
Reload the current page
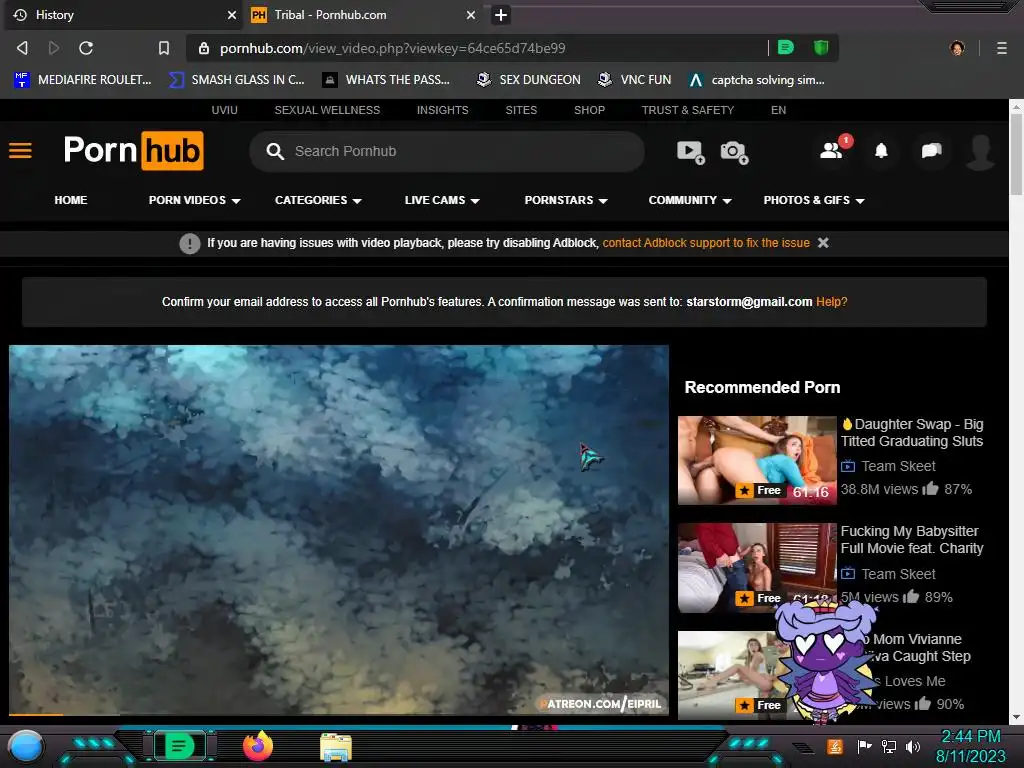(x=86, y=48)
